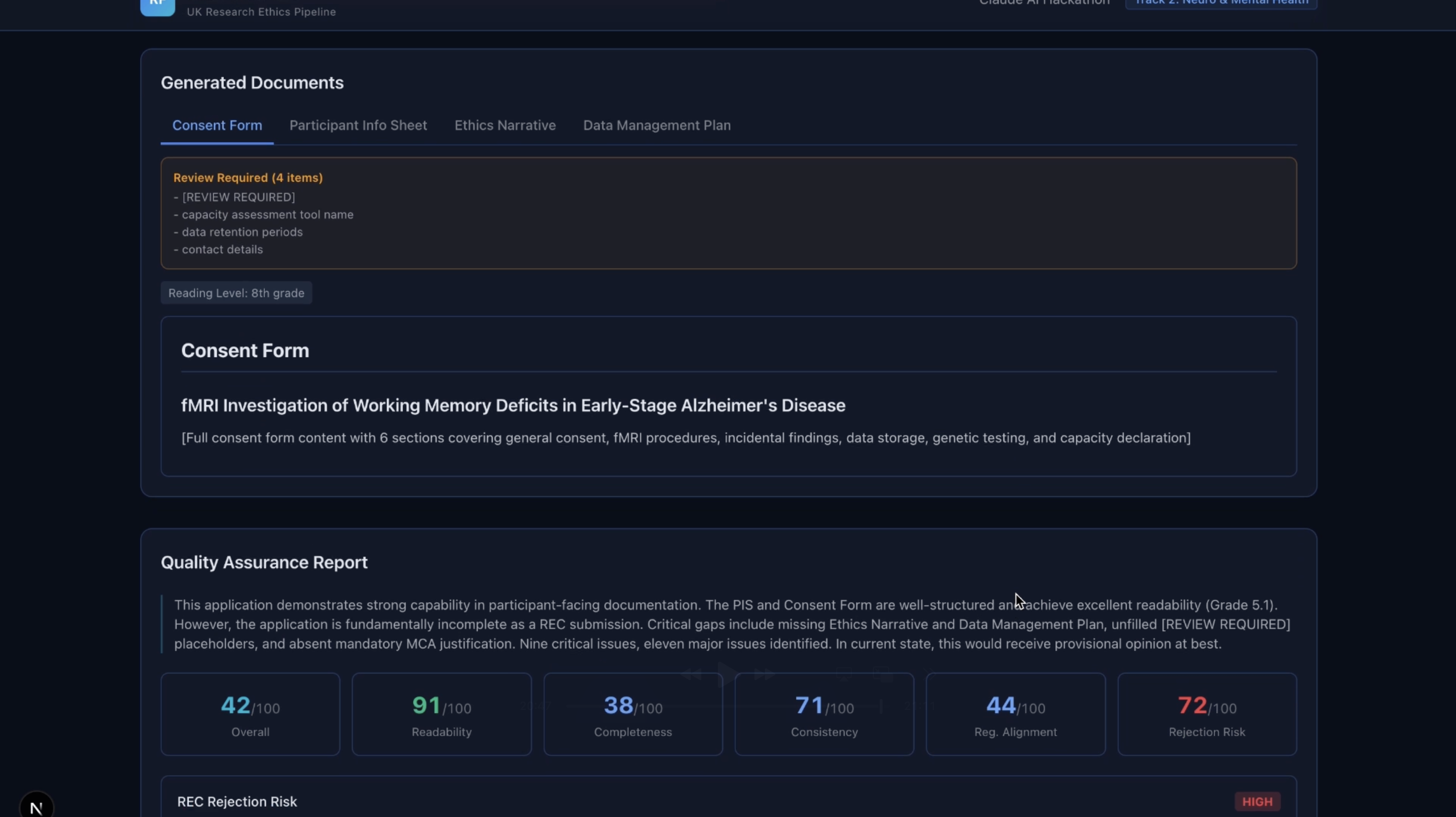This screenshot has height=817, width=1456.
Task: Open the Participant Info Sheet tab
Action: (358, 126)
